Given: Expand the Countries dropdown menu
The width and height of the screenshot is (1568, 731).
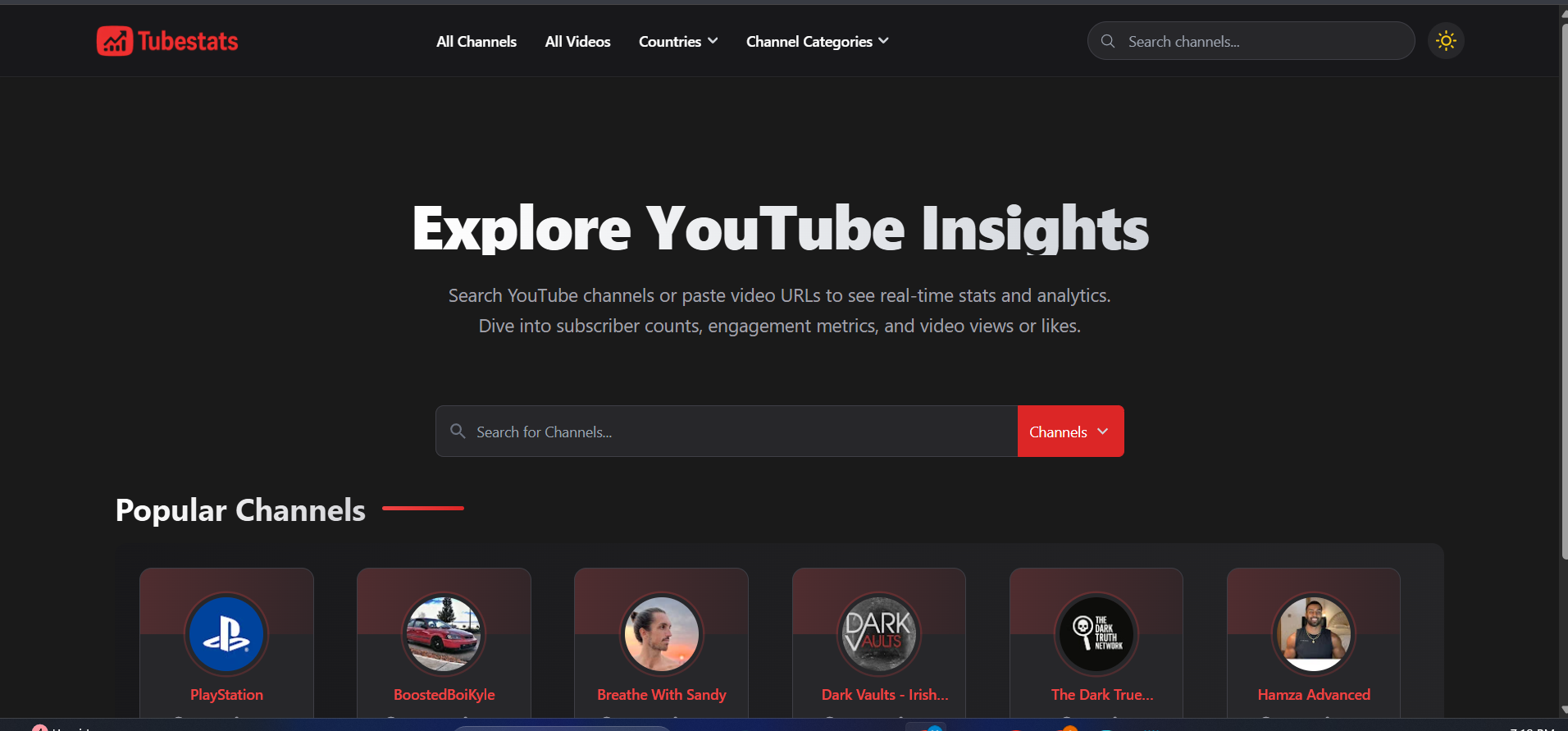Looking at the screenshot, I should coord(678,41).
